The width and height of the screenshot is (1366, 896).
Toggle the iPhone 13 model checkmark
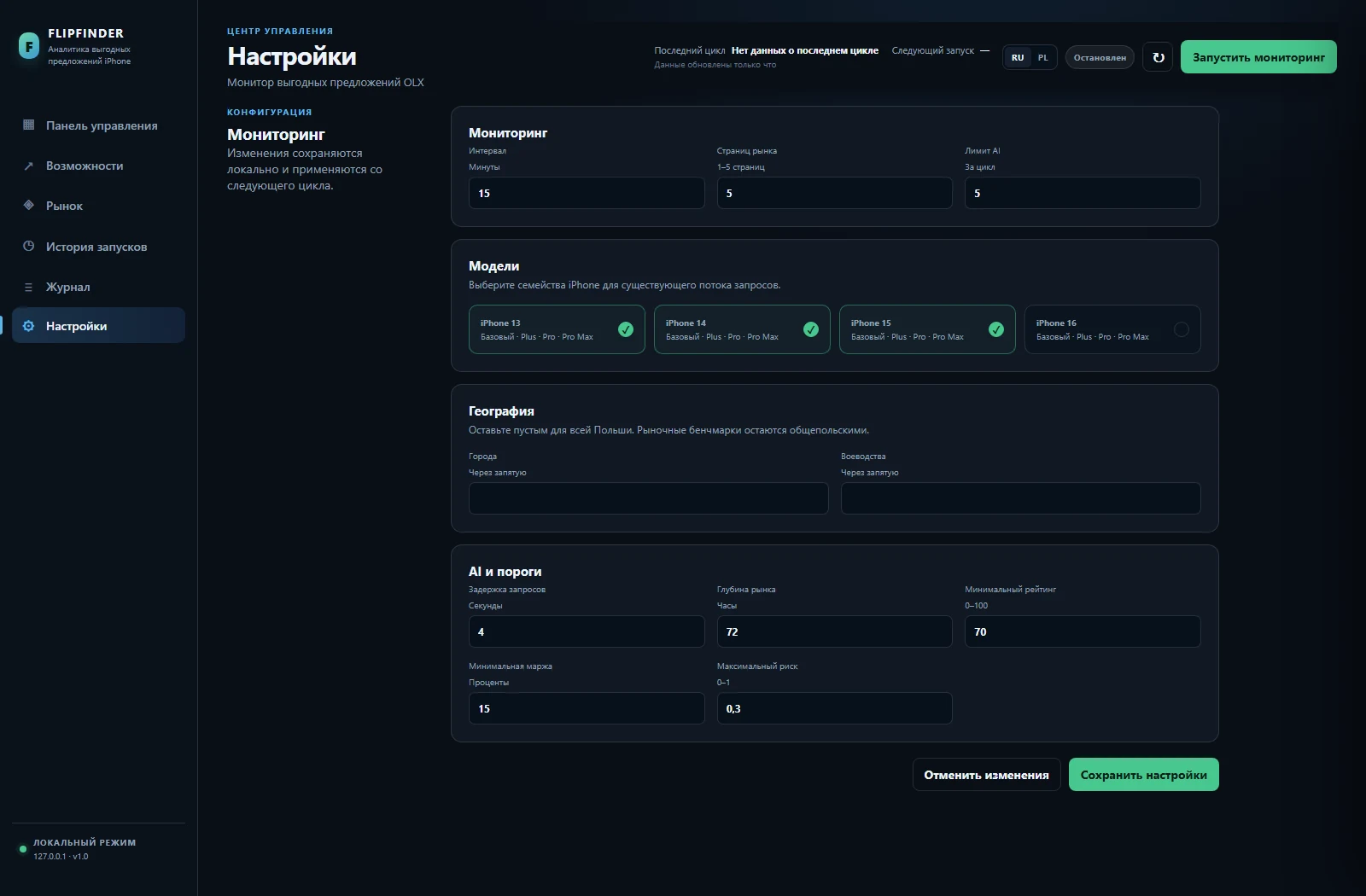coord(626,329)
